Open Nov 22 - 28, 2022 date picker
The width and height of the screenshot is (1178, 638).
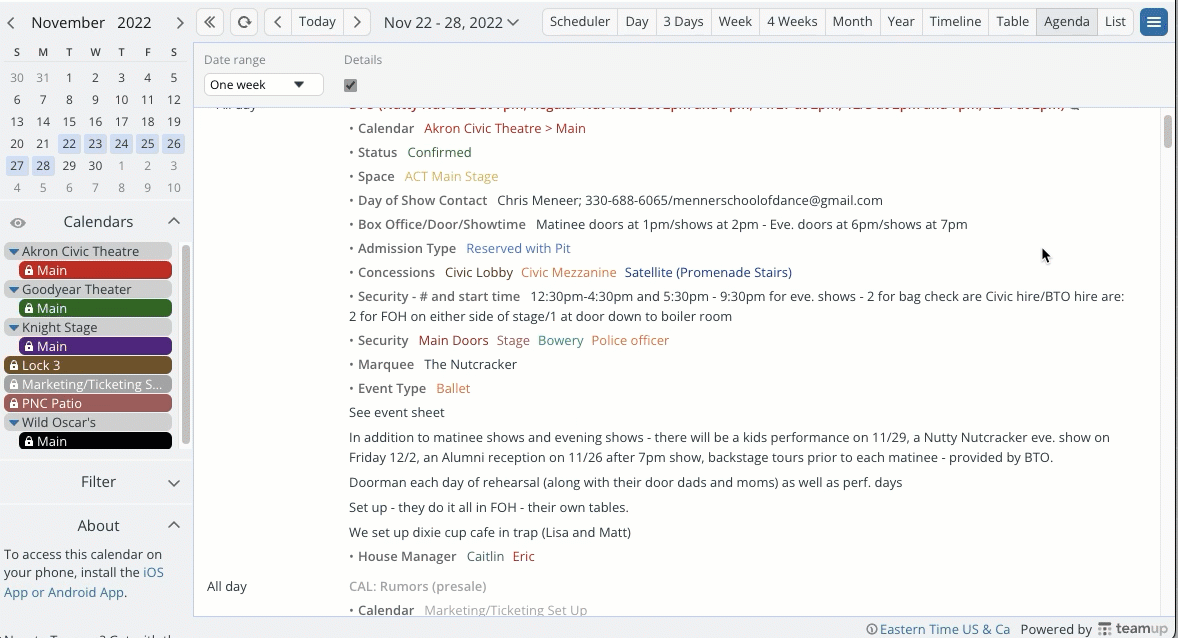tap(451, 23)
